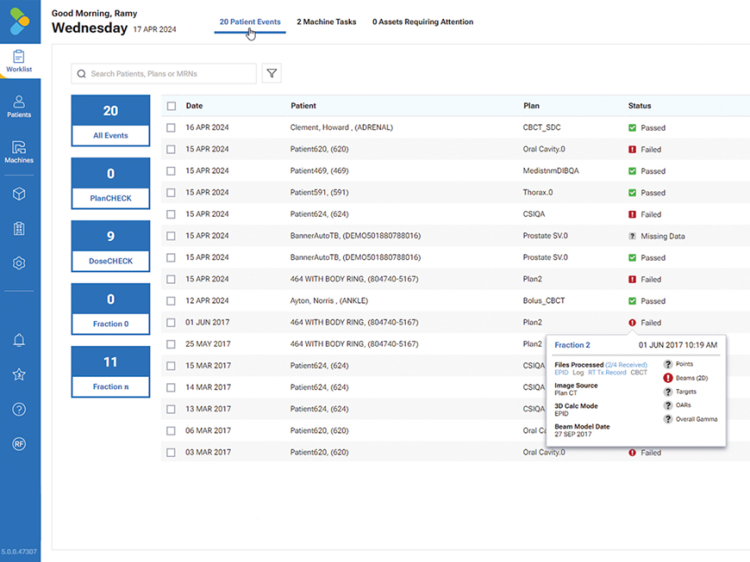The width and height of the screenshot is (750, 562).
Task: Select the Fraction n filter card
Action: click(x=110, y=372)
